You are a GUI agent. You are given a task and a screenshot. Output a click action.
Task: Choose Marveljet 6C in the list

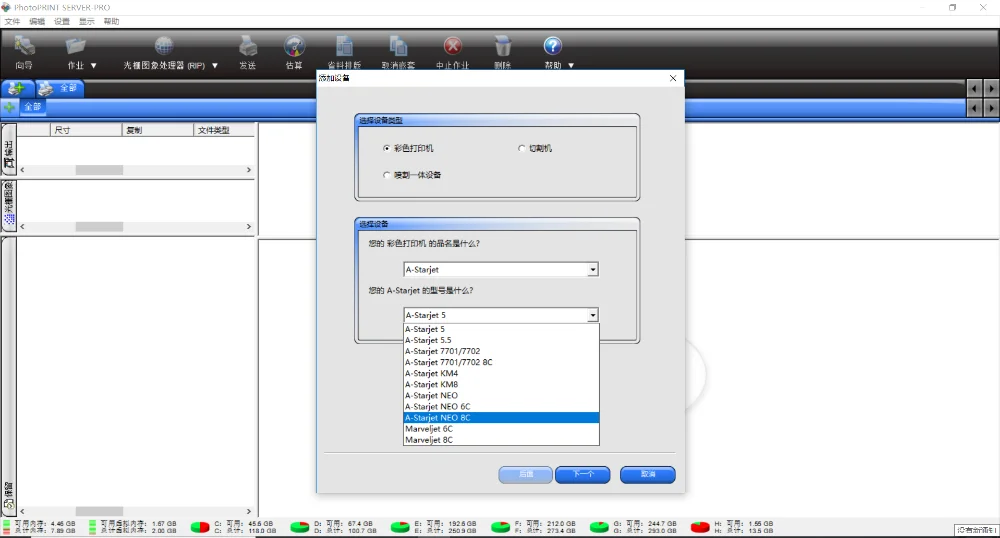pyautogui.click(x=501, y=429)
